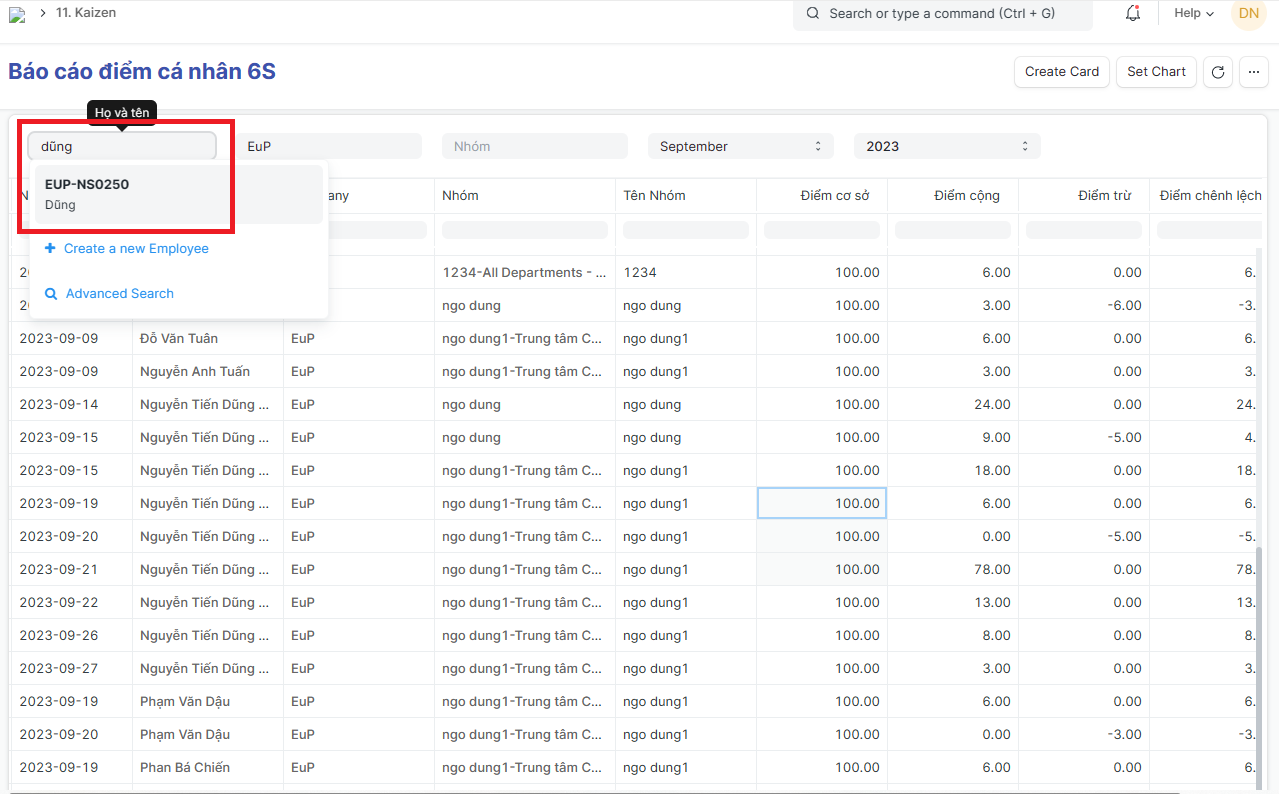Click the plus icon for new Employee
Image resolution: width=1279 pixels, height=794 pixels.
(x=50, y=249)
